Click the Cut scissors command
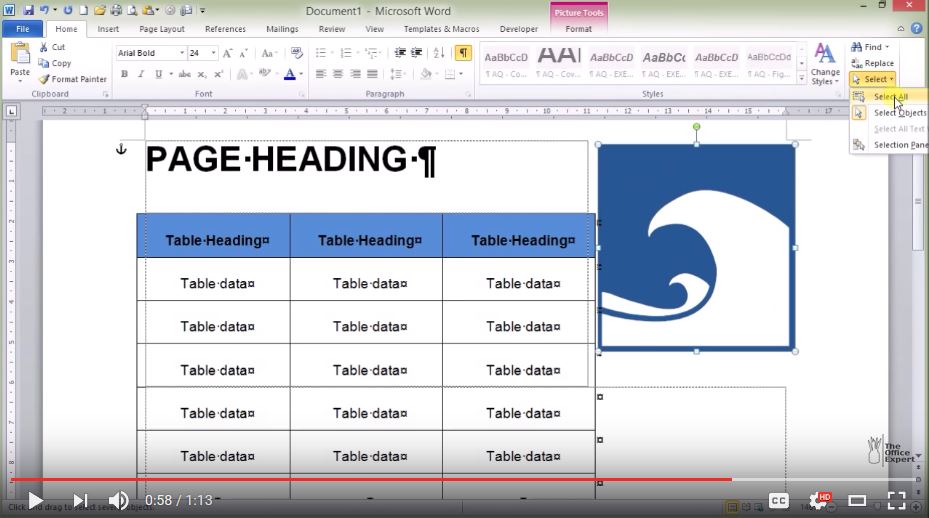Viewport: 929px width, 518px height. tap(52, 47)
